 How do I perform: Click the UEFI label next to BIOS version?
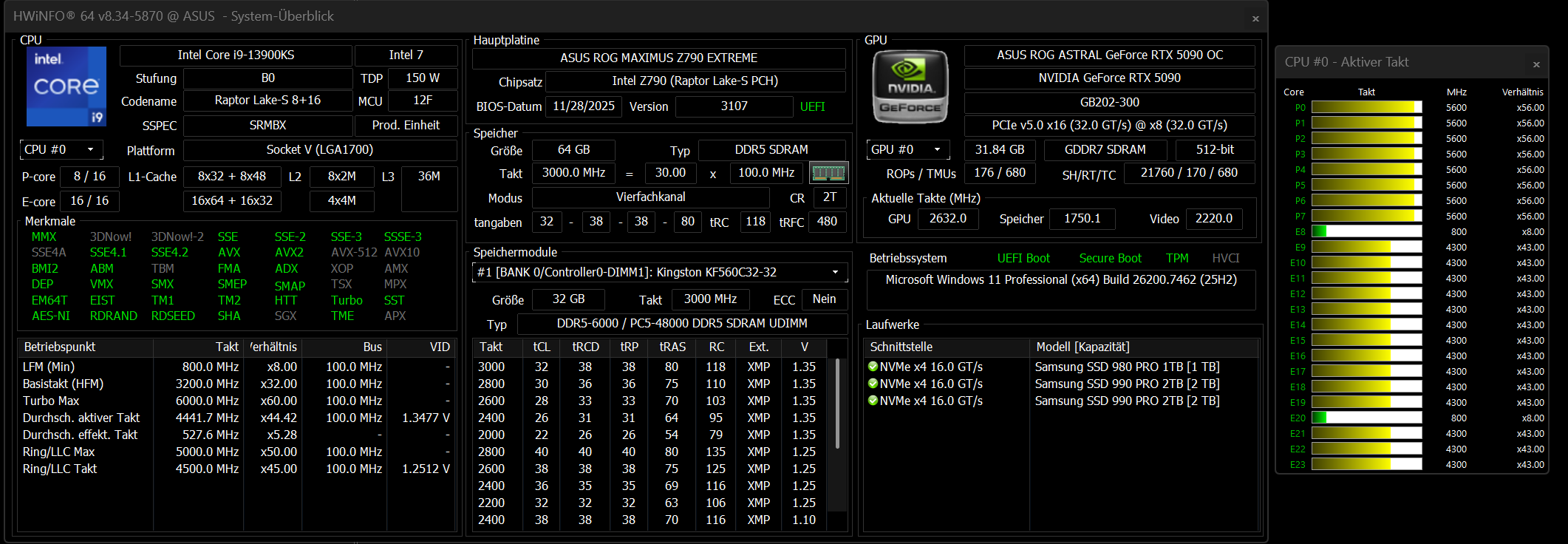812,107
